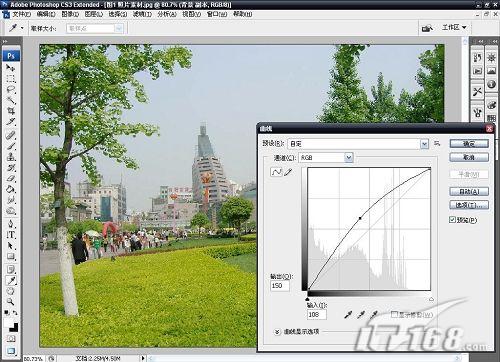Screen dimensions: 500x362
Task: Select the Rectangle shape tool
Action: [x=11, y=256]
